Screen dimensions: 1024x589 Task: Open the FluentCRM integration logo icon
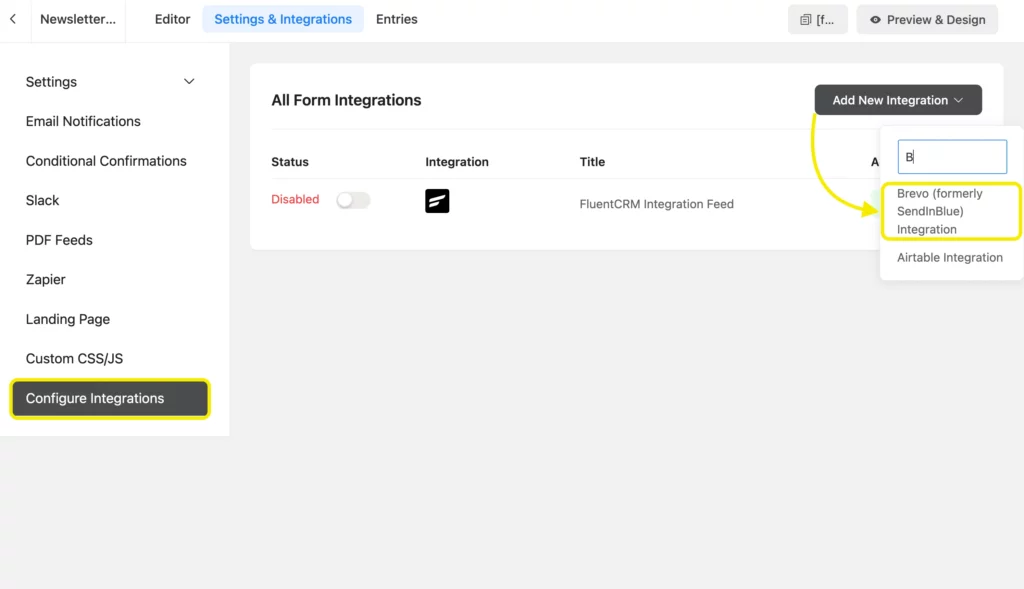point(437,200)
